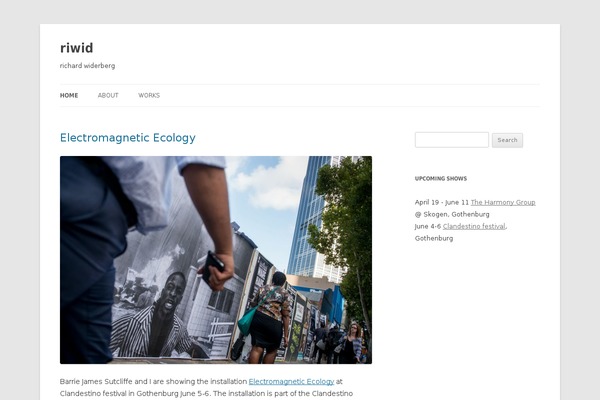Viewport: 600px width, 400px height.
Task: Click the 'April 19 - June 11' date text
Action: coord(442,202)
